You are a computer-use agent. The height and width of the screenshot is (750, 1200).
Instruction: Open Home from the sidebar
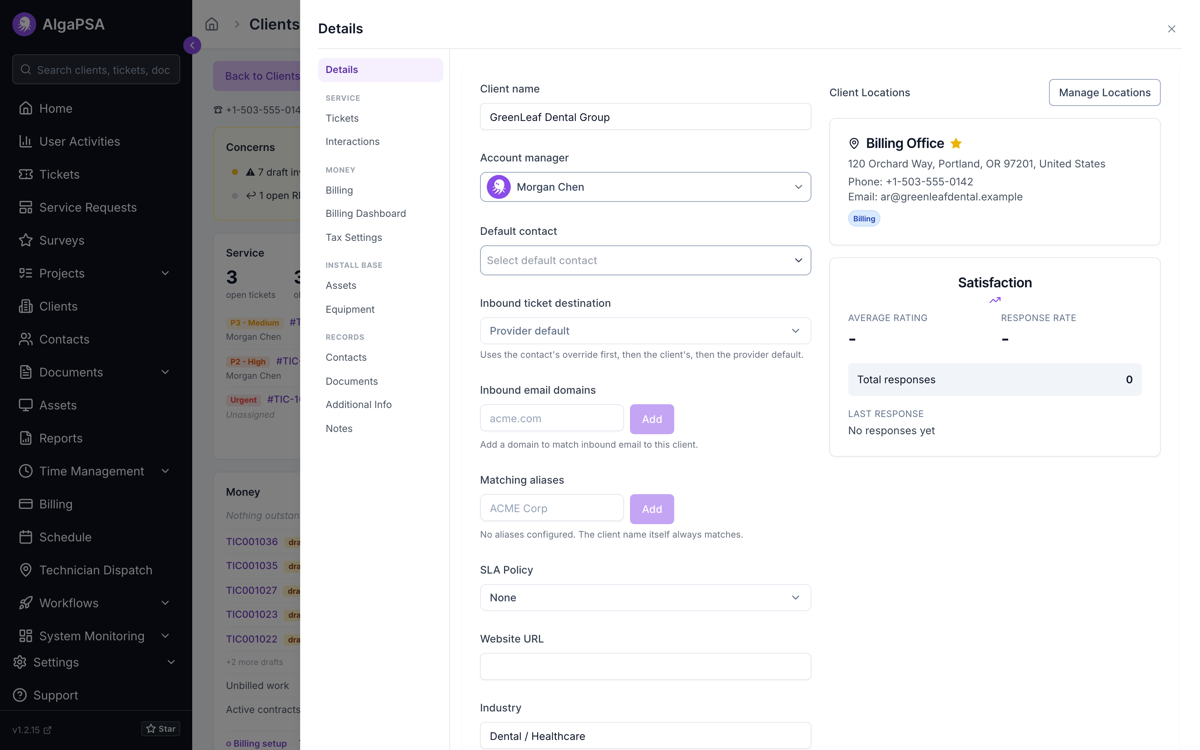[x=55, y=108]
